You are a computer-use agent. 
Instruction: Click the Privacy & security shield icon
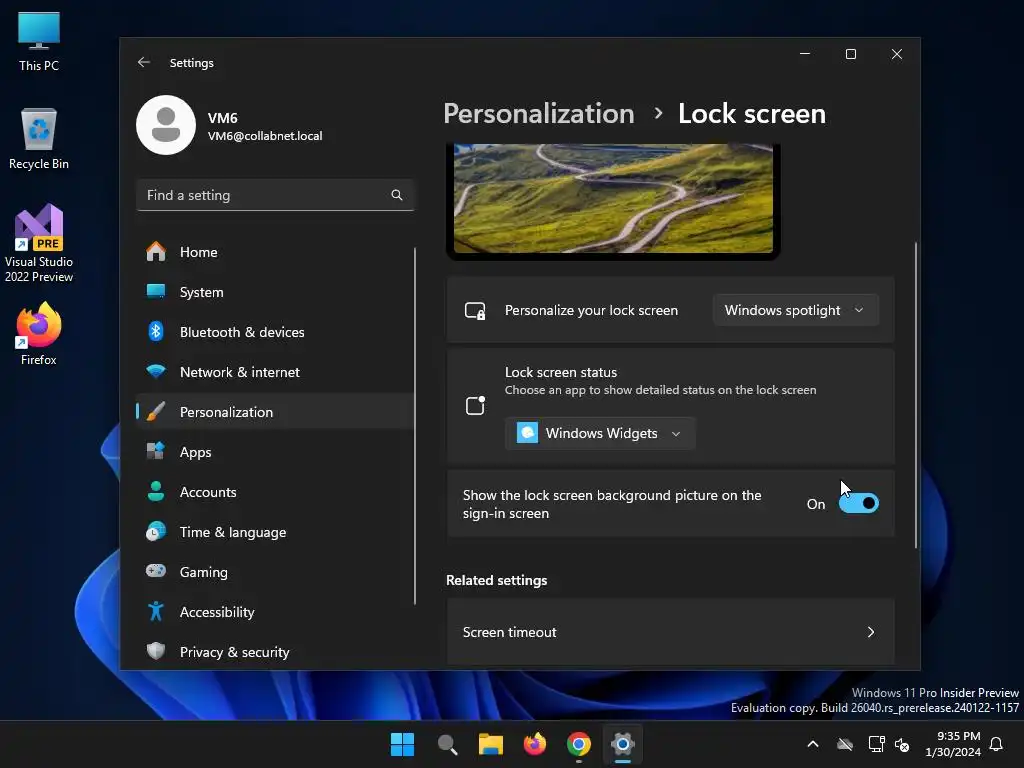[x=155, y=651]
